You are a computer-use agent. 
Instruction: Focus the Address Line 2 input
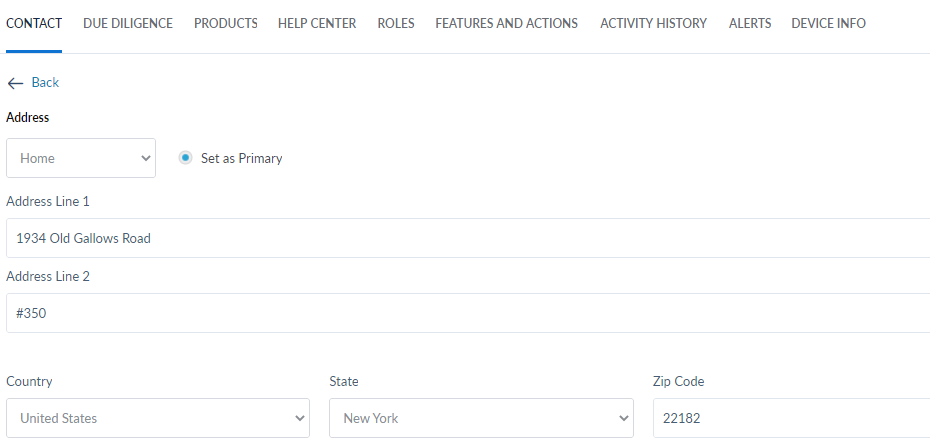[468, 313]
